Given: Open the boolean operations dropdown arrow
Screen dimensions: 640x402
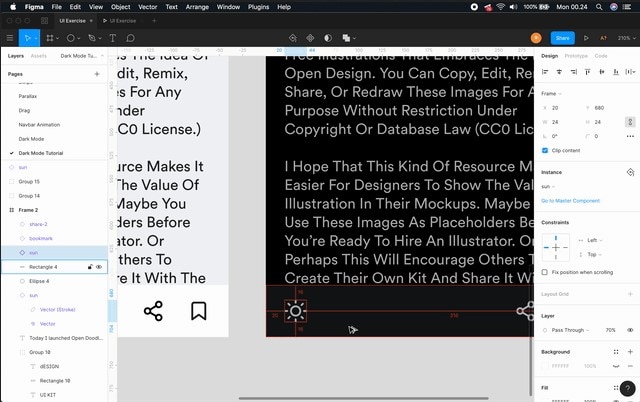Looking at the screenshot, I should [x=354, y=38].
